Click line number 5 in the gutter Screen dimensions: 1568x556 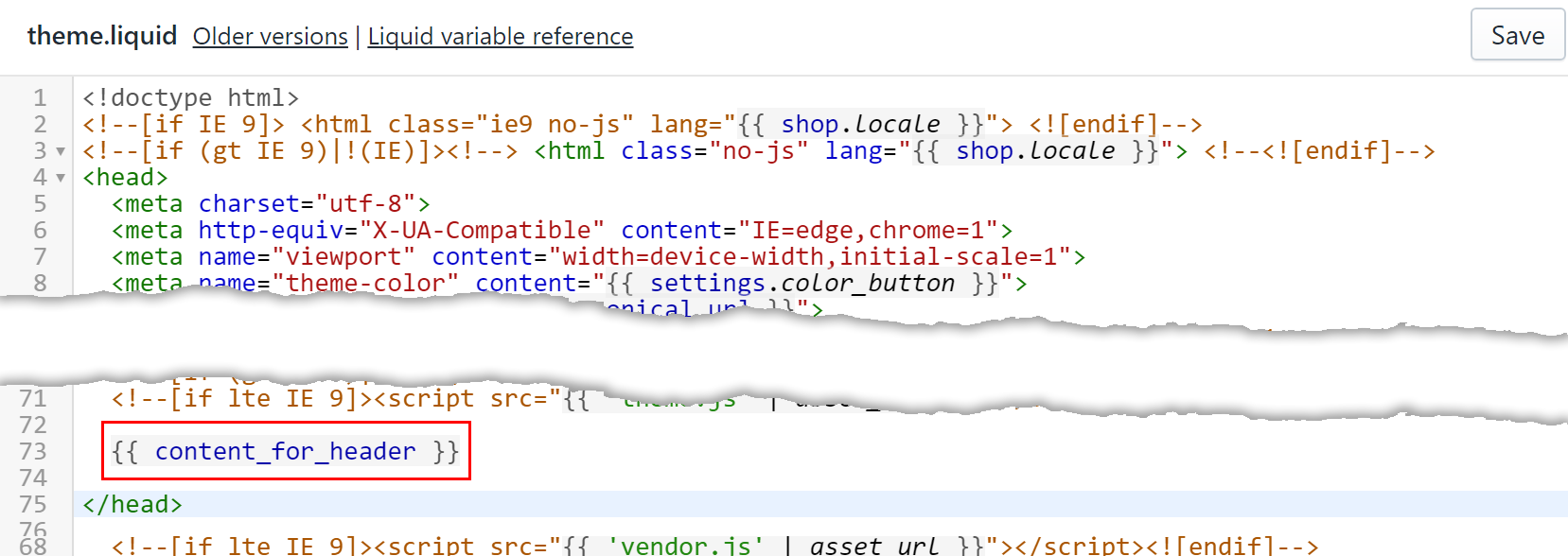click(40, 204)
